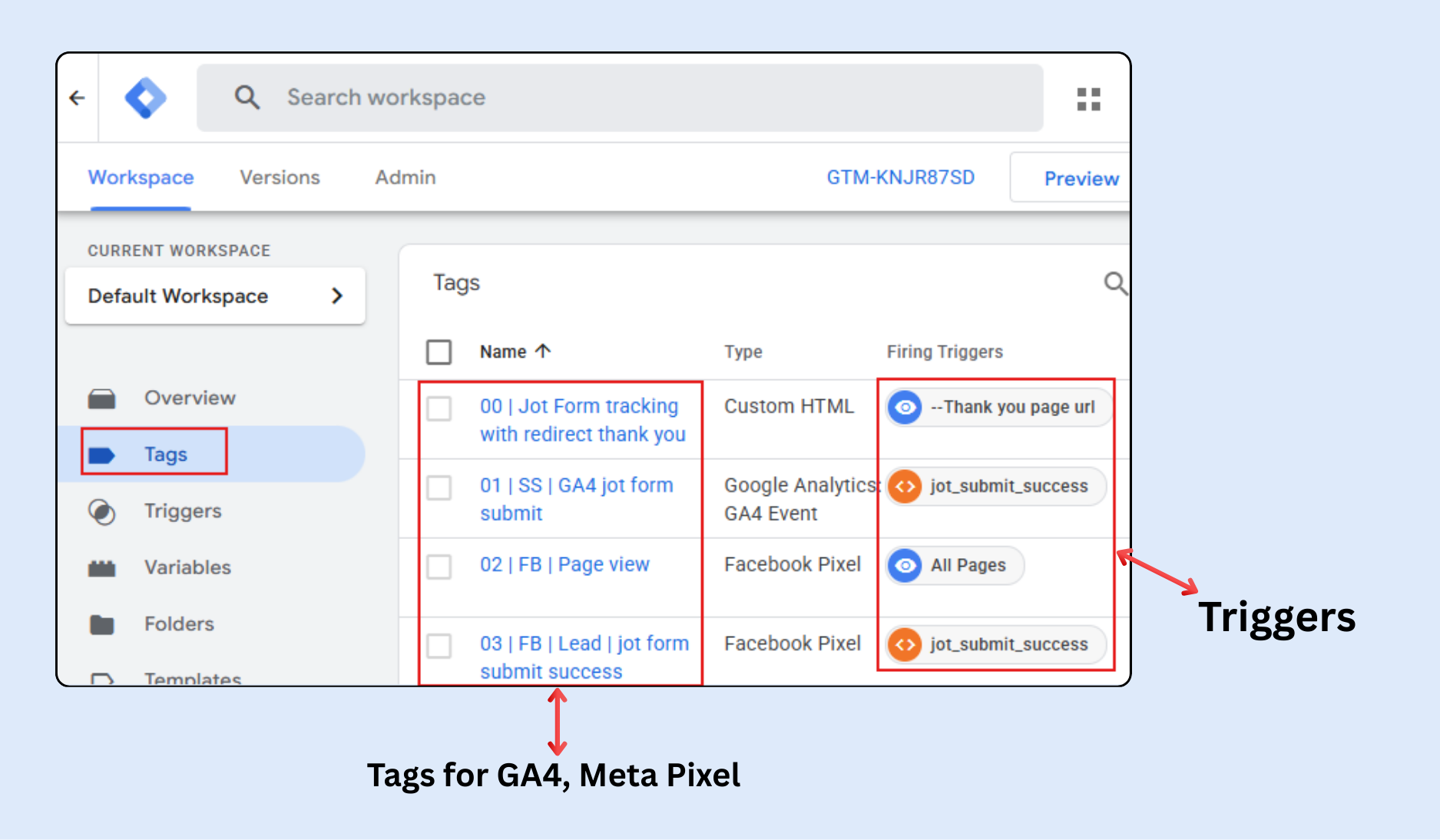This screenshot has height=840, width=1440.
Task: Check the select-all tags checkbox
Action: coord(439,352)
